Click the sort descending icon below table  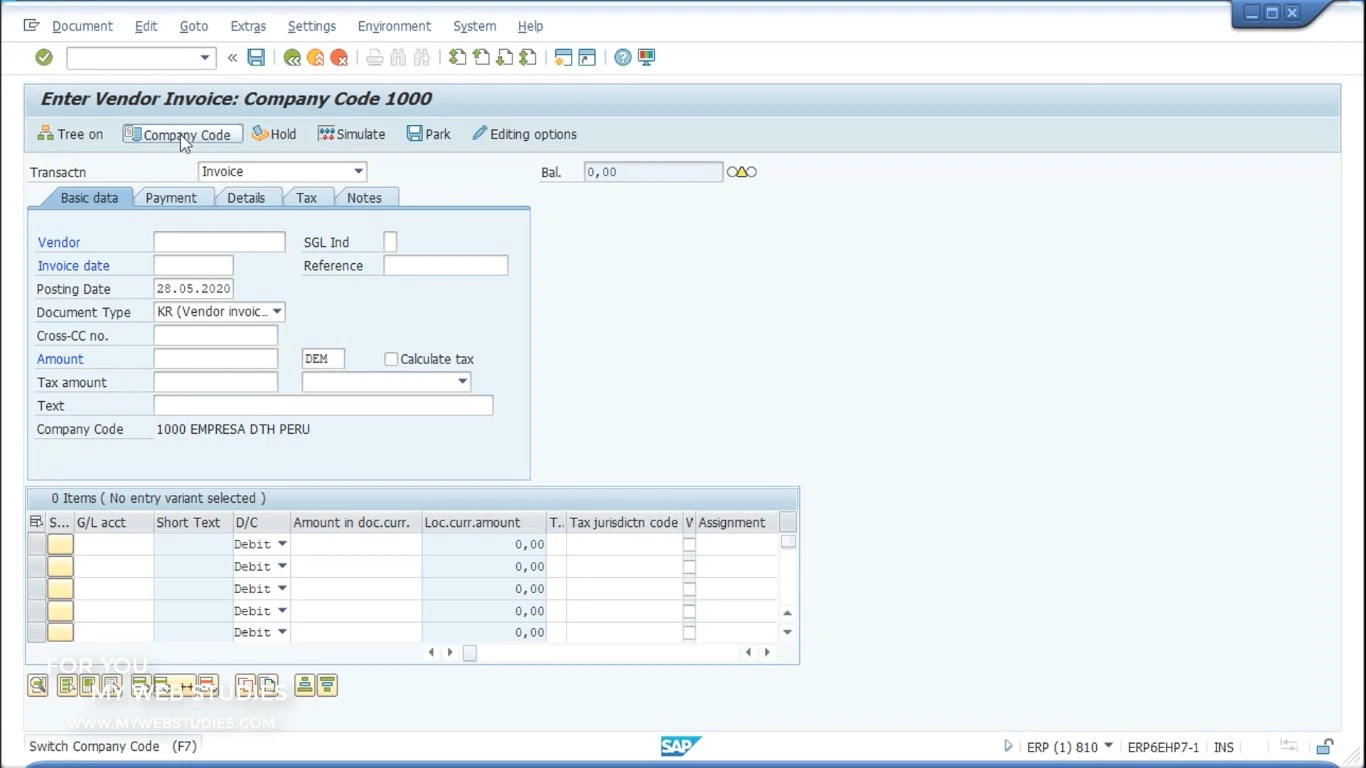coord(327,685)
